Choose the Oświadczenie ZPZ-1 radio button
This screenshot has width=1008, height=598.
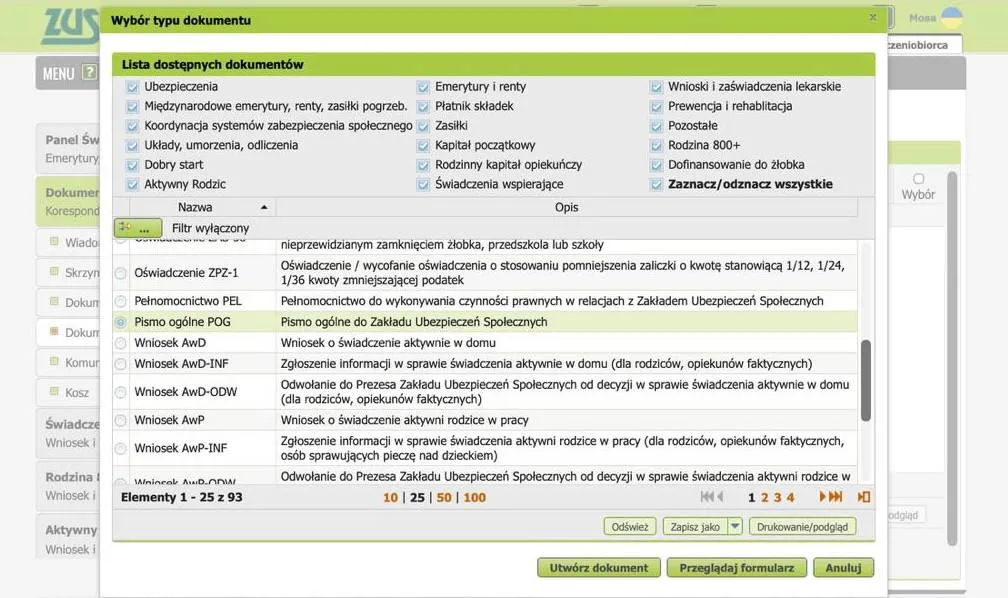(x=121, y=273)
